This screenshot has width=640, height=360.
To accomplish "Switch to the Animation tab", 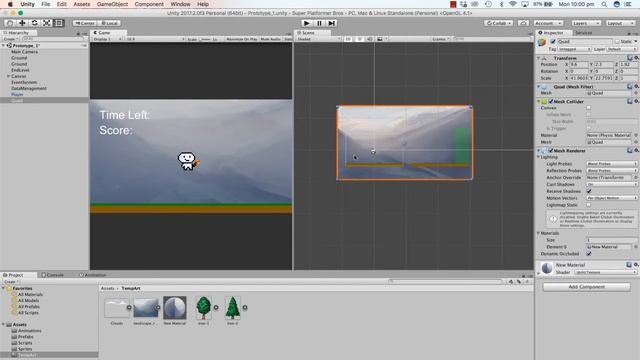I will (92, 275).
